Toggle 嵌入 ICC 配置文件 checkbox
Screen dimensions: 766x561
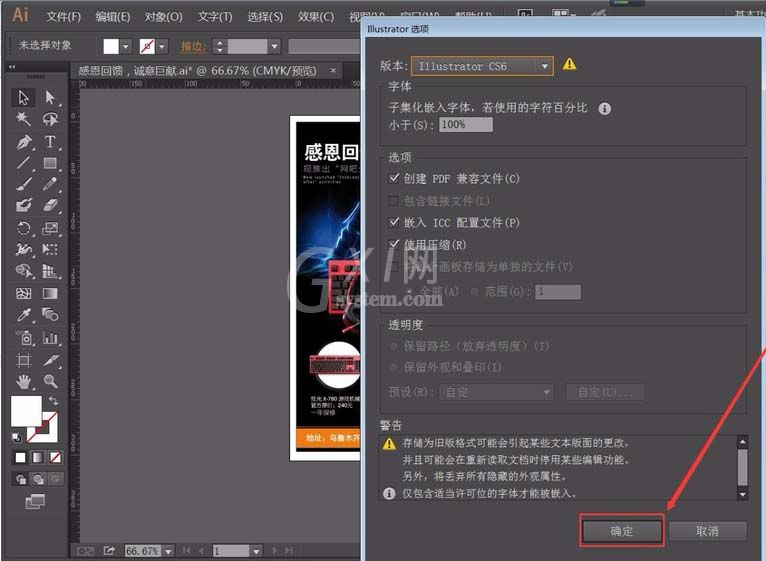394,222
